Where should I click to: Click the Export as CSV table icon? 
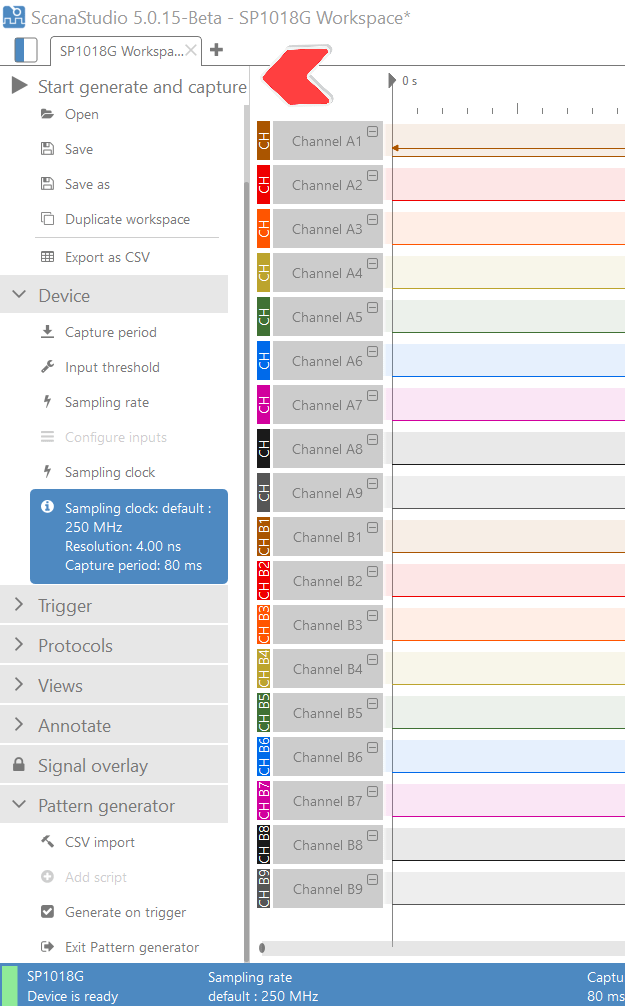(x=47, y=257)
